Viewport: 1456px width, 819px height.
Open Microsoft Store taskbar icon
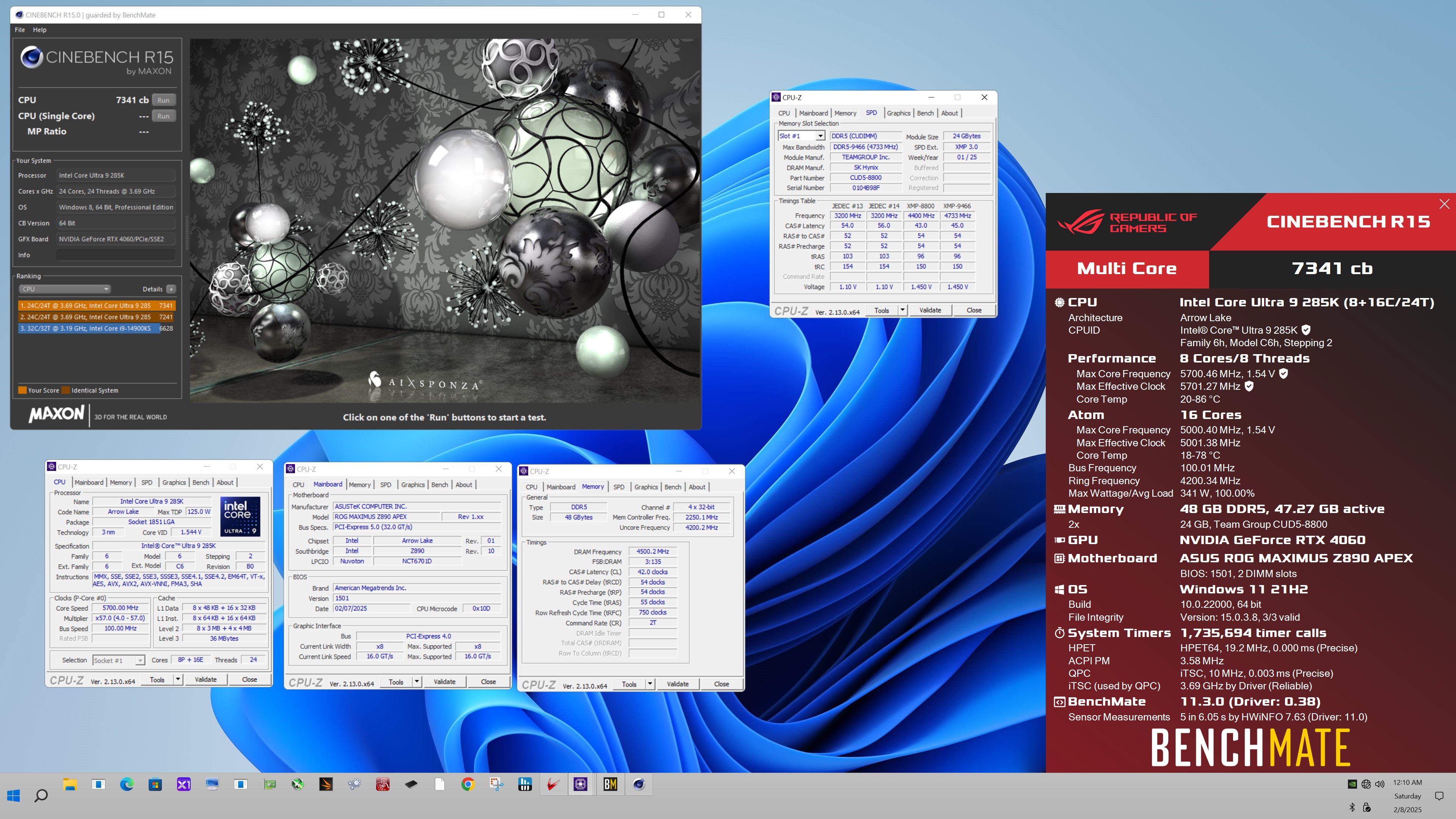tap(155, 784)
